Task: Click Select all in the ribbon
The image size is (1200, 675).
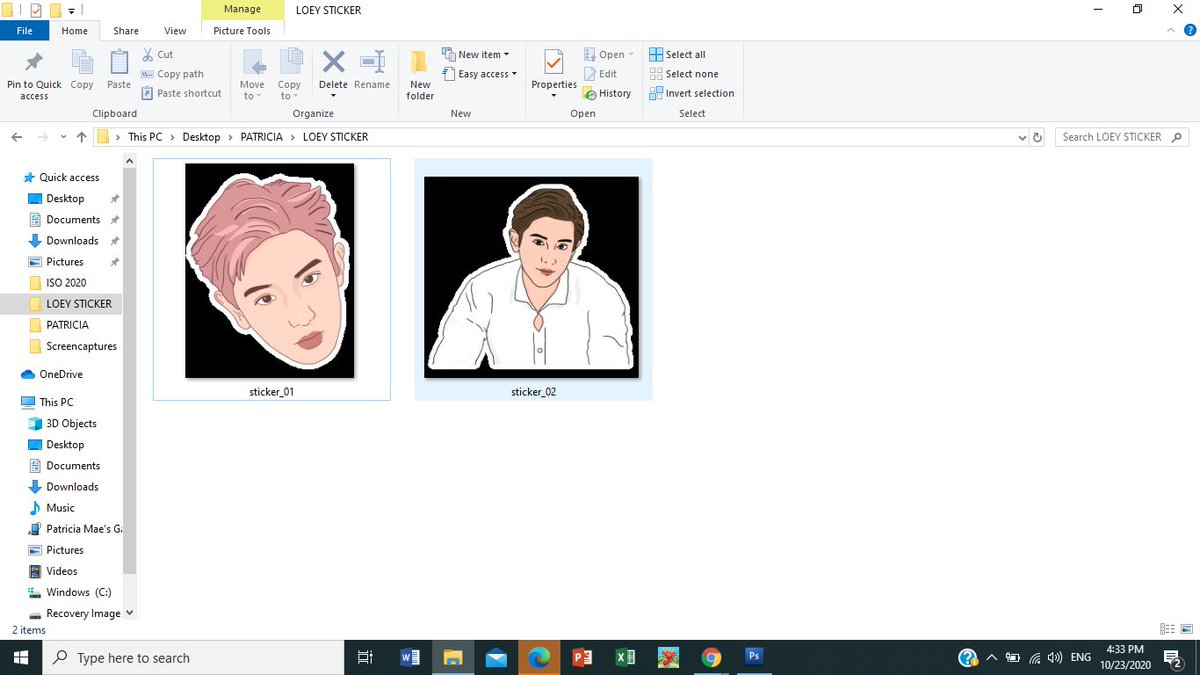Action: pyautogui.click(x=678, y=54)
